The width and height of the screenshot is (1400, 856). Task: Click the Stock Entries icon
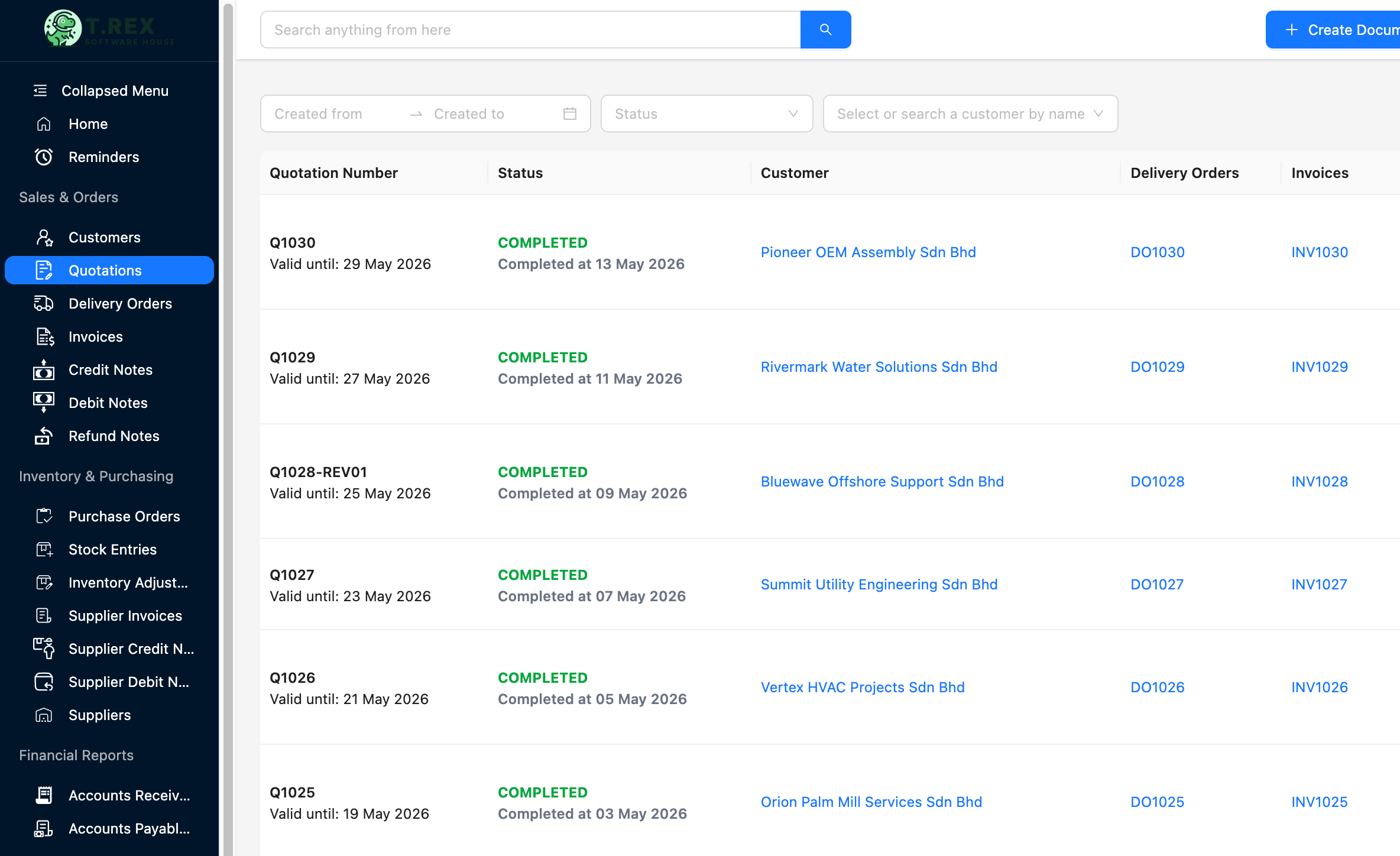pos(44,549)
